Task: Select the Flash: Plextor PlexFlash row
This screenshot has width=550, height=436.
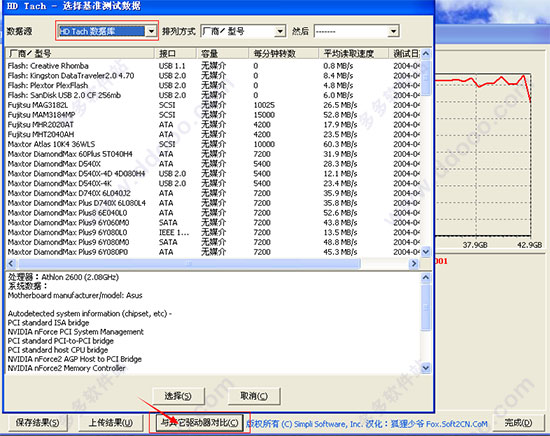Action: click(x=213, y=85)
